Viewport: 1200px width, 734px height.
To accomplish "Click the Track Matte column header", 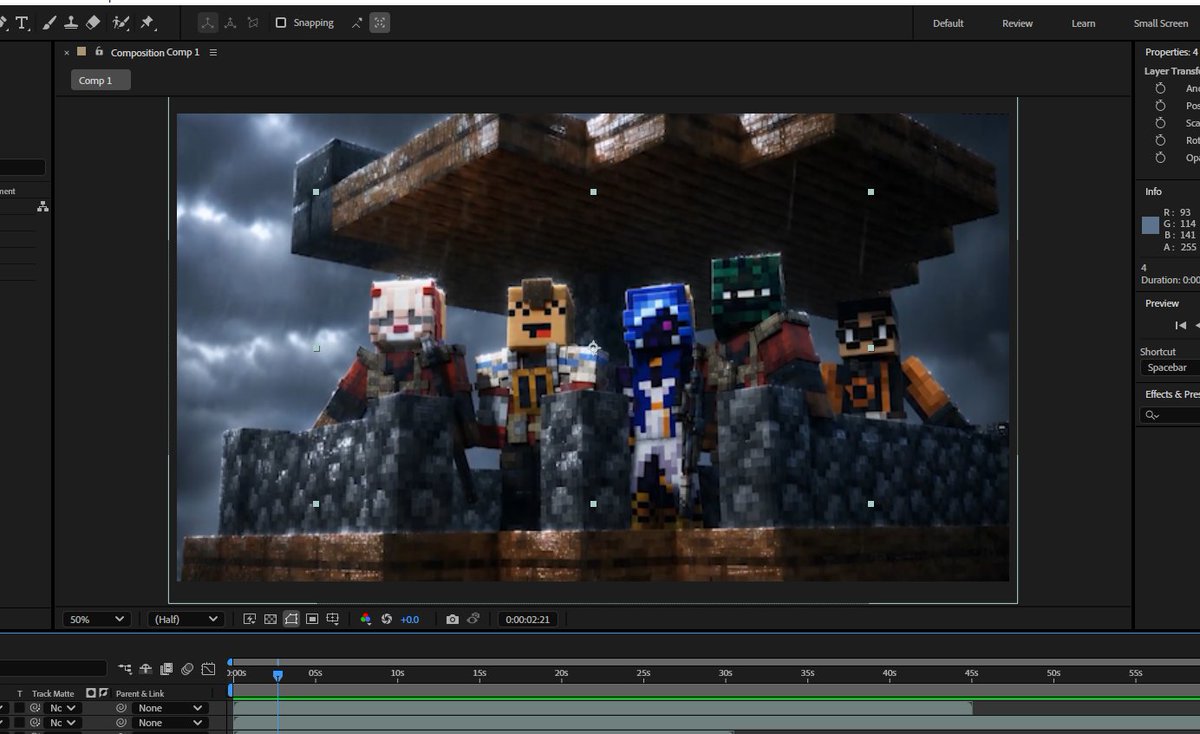I will coord(53,693).
